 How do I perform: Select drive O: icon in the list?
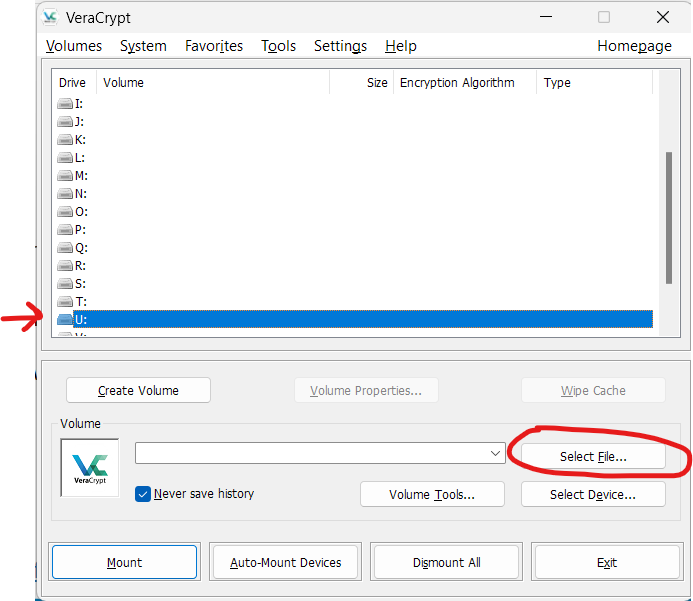click(65, 212)
